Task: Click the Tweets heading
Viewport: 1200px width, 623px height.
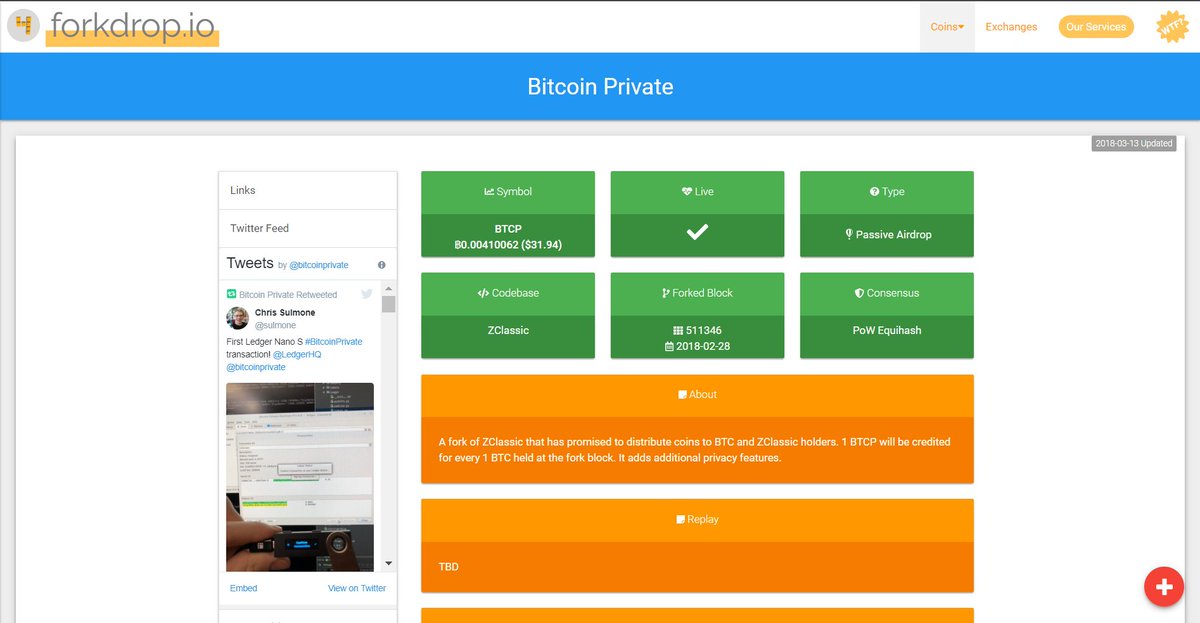Action: tap(250, 263)
